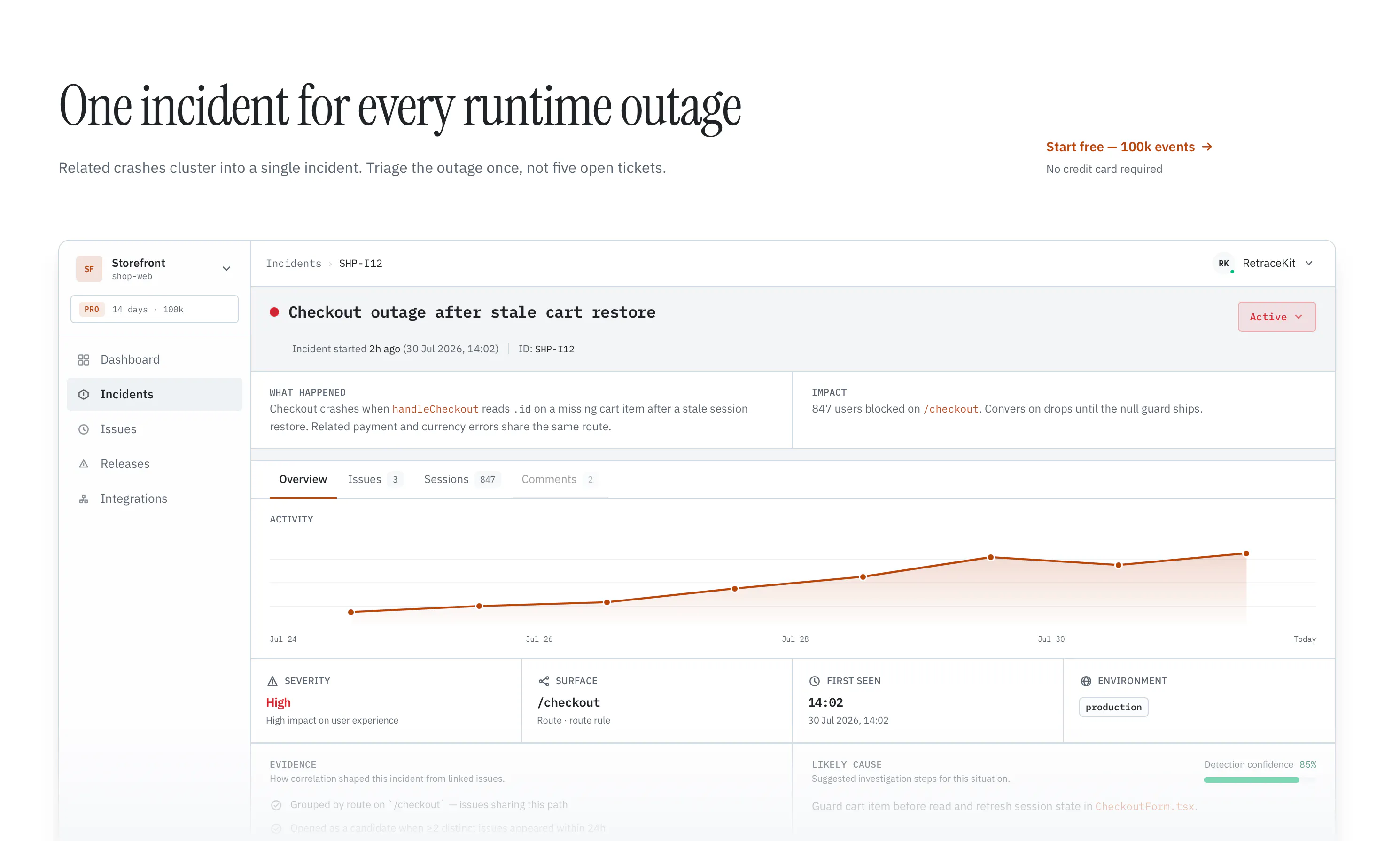Switch to the Overview tab

point(303,479)
